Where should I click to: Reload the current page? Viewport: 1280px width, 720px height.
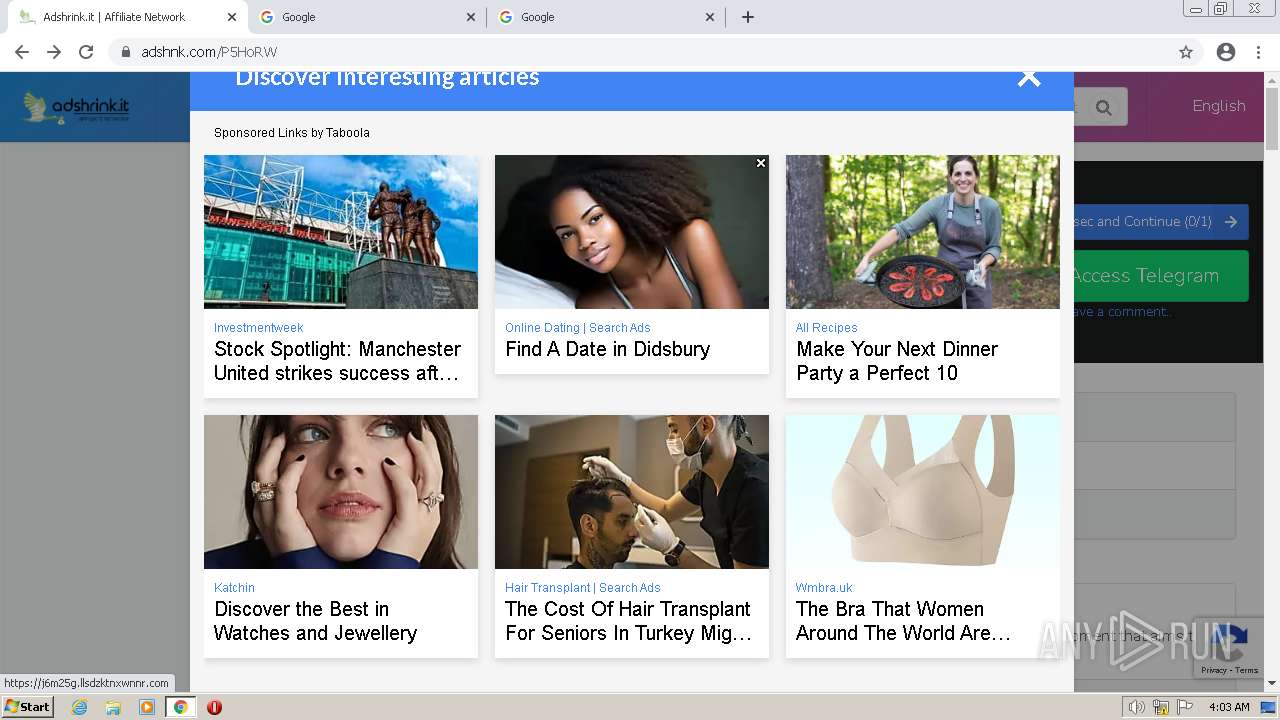point(86,52)
